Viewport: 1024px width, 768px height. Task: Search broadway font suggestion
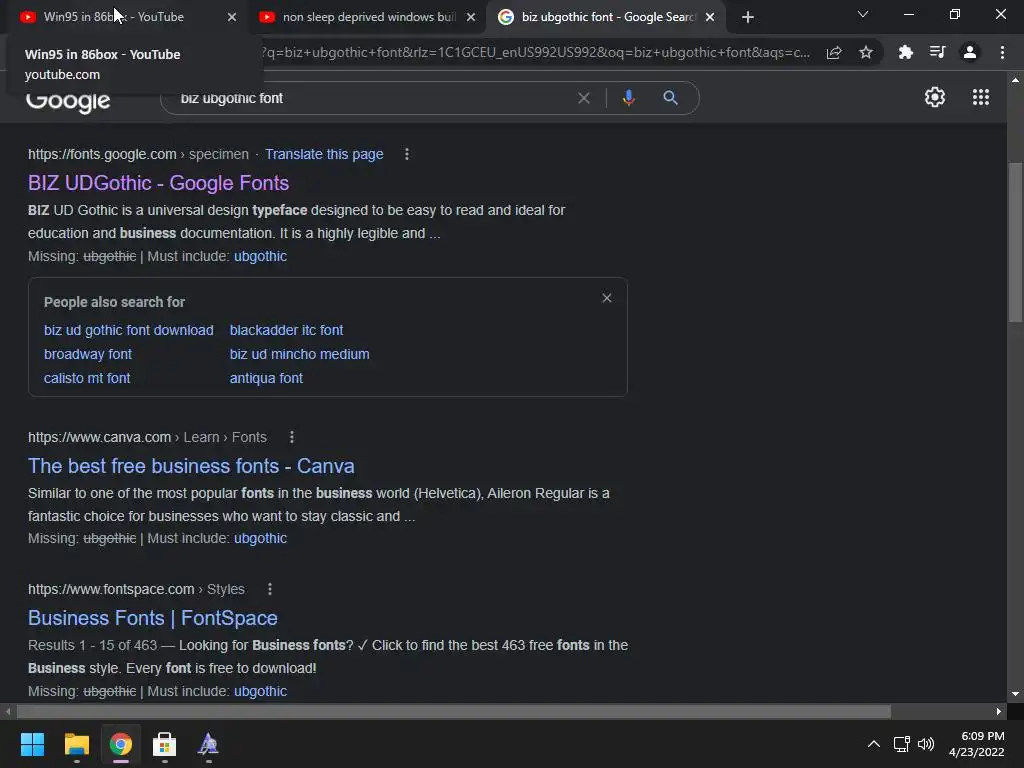point(88,354)
